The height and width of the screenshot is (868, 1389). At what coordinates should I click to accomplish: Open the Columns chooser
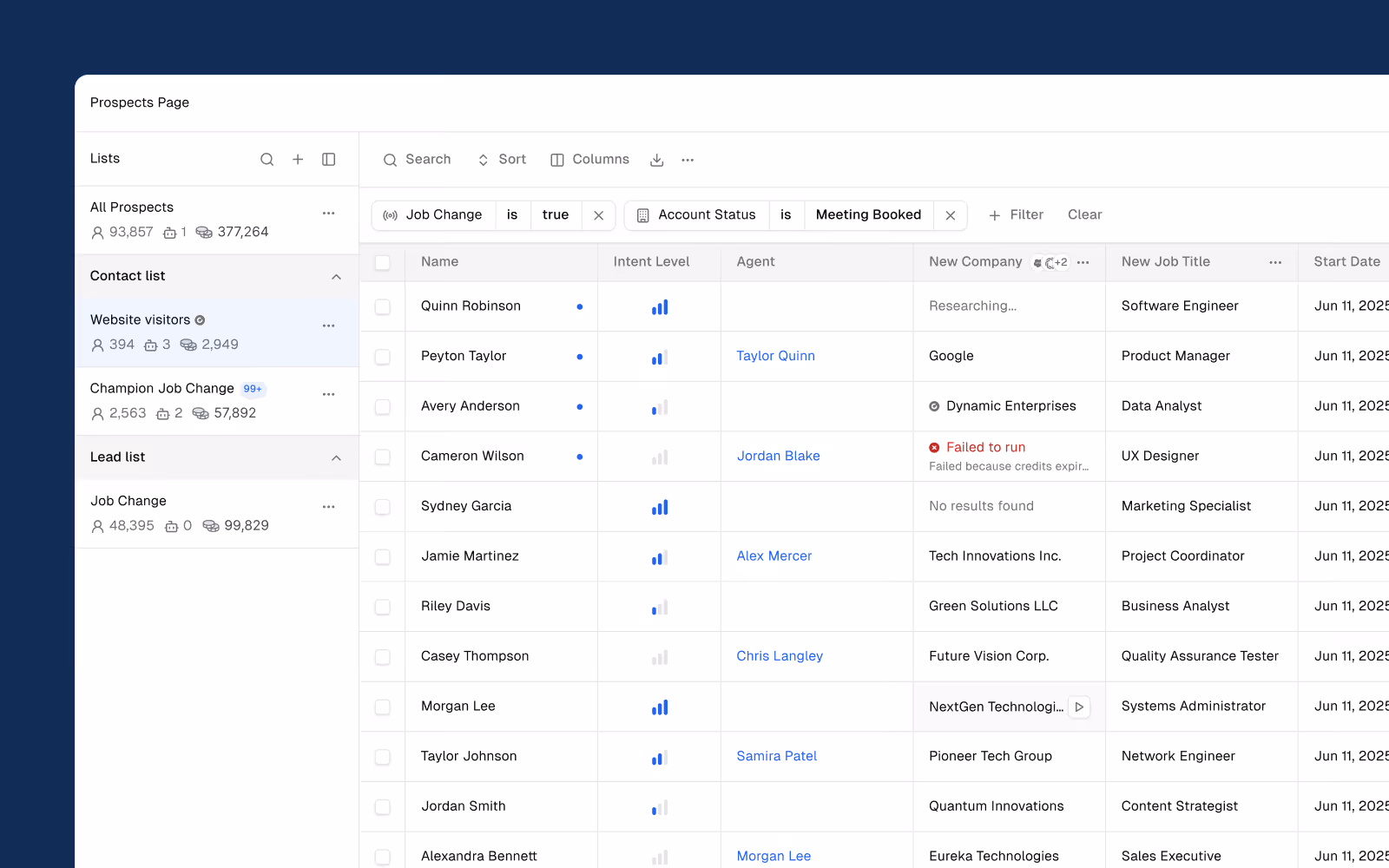[590, 160]
